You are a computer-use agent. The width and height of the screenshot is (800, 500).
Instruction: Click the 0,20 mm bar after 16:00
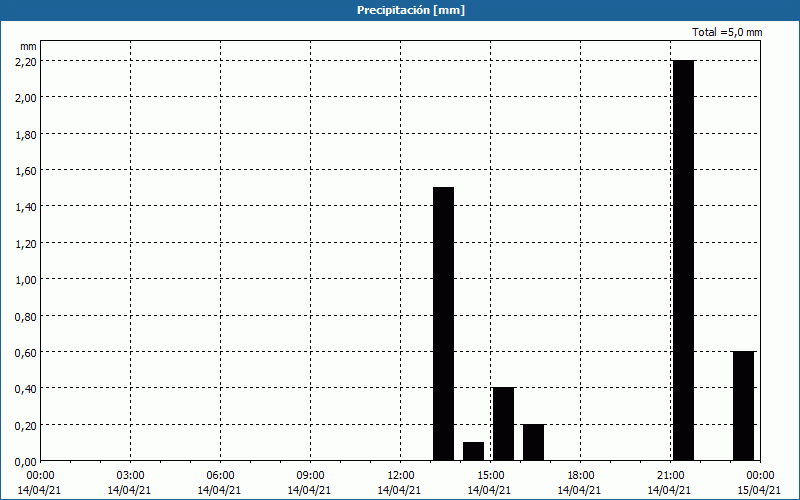click(534, 442)
